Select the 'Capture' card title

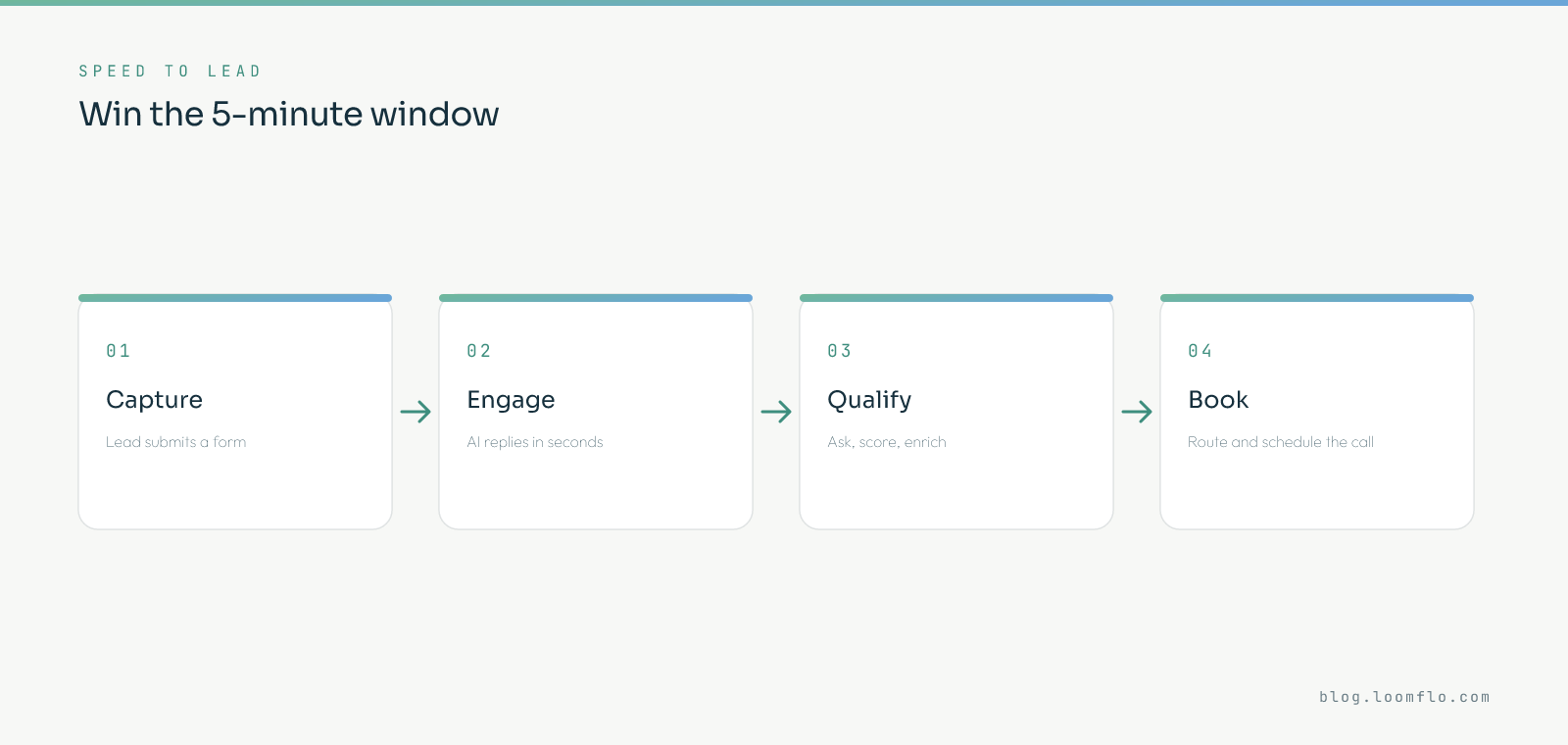point(154,400)
